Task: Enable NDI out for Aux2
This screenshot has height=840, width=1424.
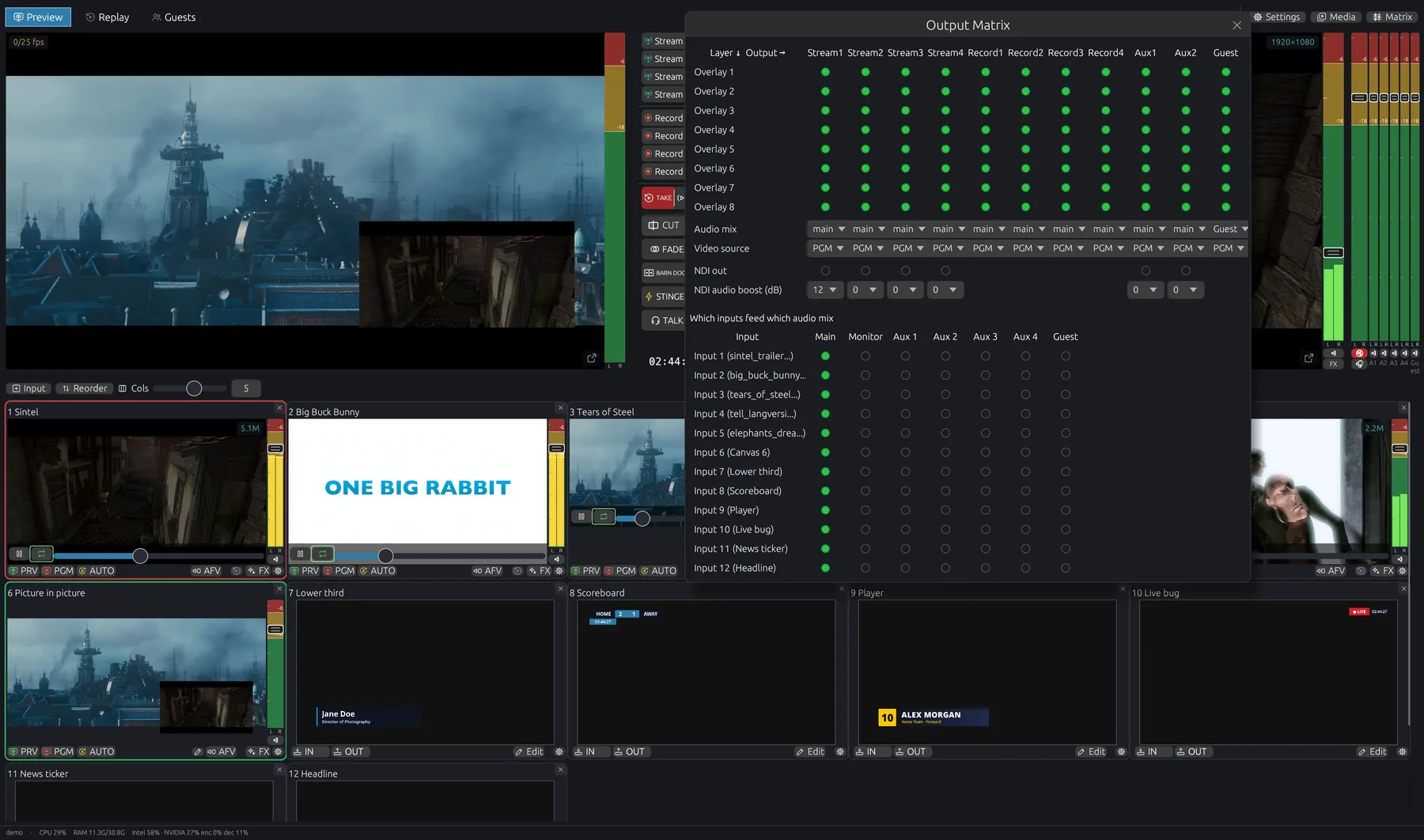Action: point(1185,271)
